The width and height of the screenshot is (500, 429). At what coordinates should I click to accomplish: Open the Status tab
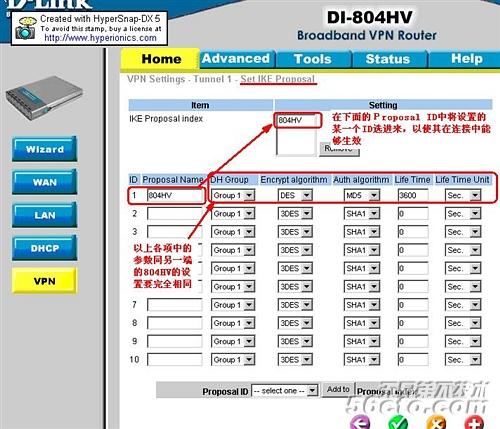click(x=388, y=59)
